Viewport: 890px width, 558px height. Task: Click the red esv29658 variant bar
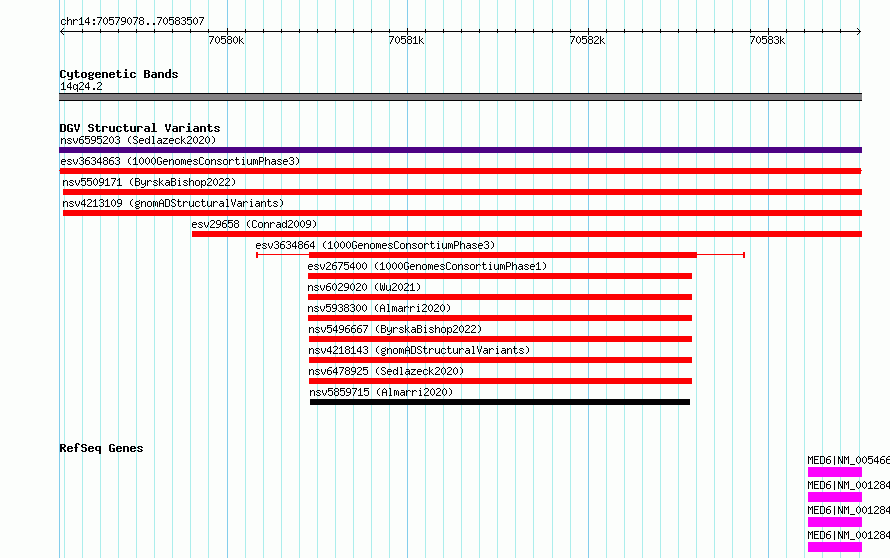click(x=527, y=234)
